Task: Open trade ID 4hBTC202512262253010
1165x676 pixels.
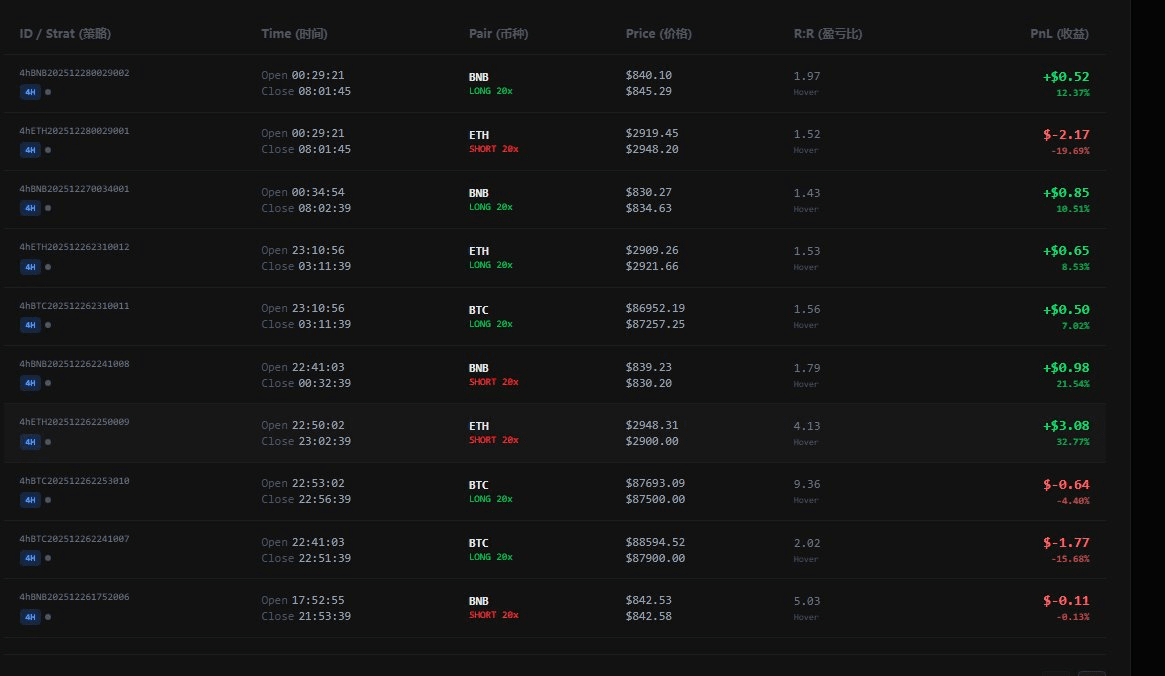Action: 74,481
